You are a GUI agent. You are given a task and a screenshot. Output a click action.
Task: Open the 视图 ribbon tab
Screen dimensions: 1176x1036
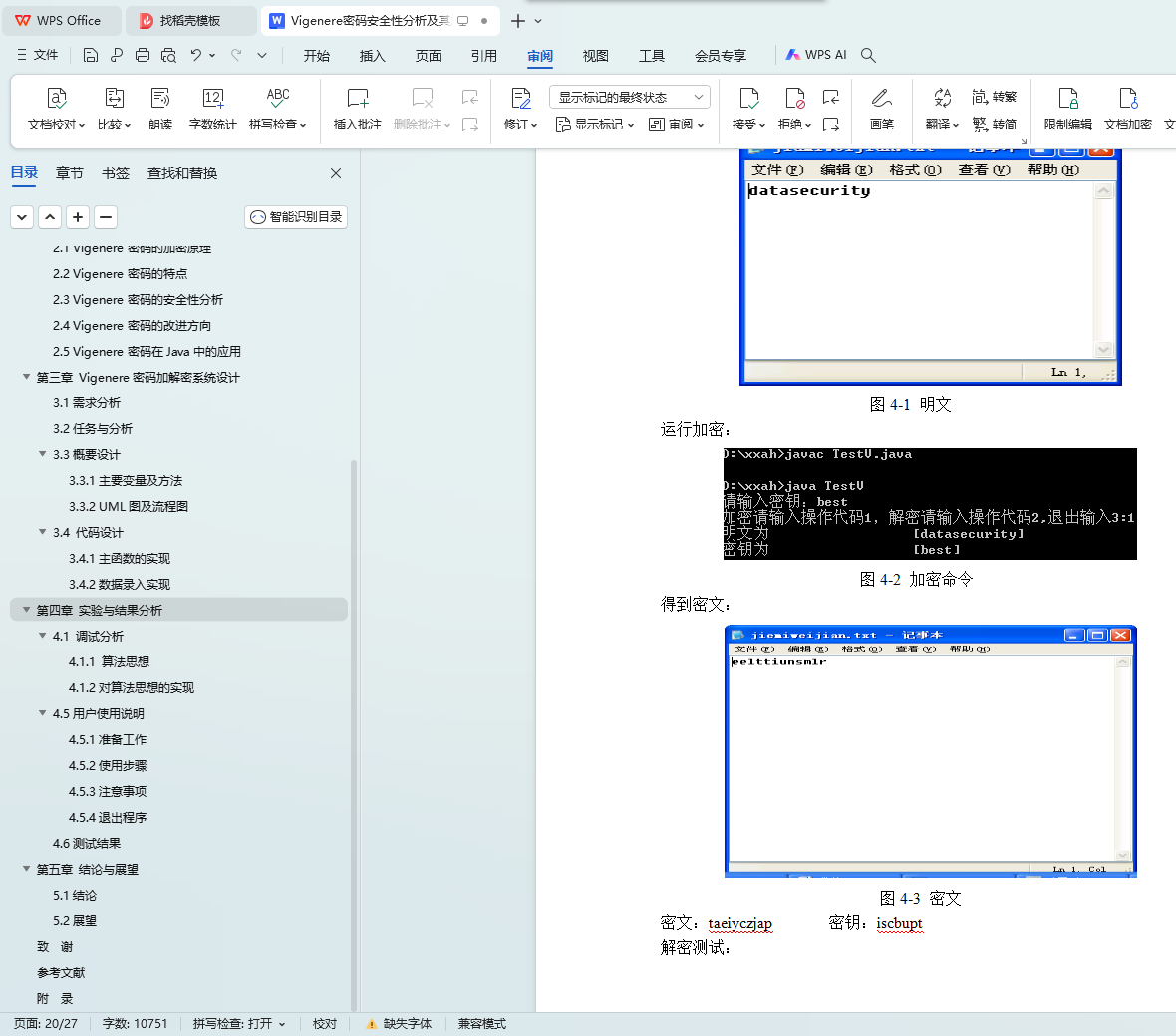click(x=596, y=56)
